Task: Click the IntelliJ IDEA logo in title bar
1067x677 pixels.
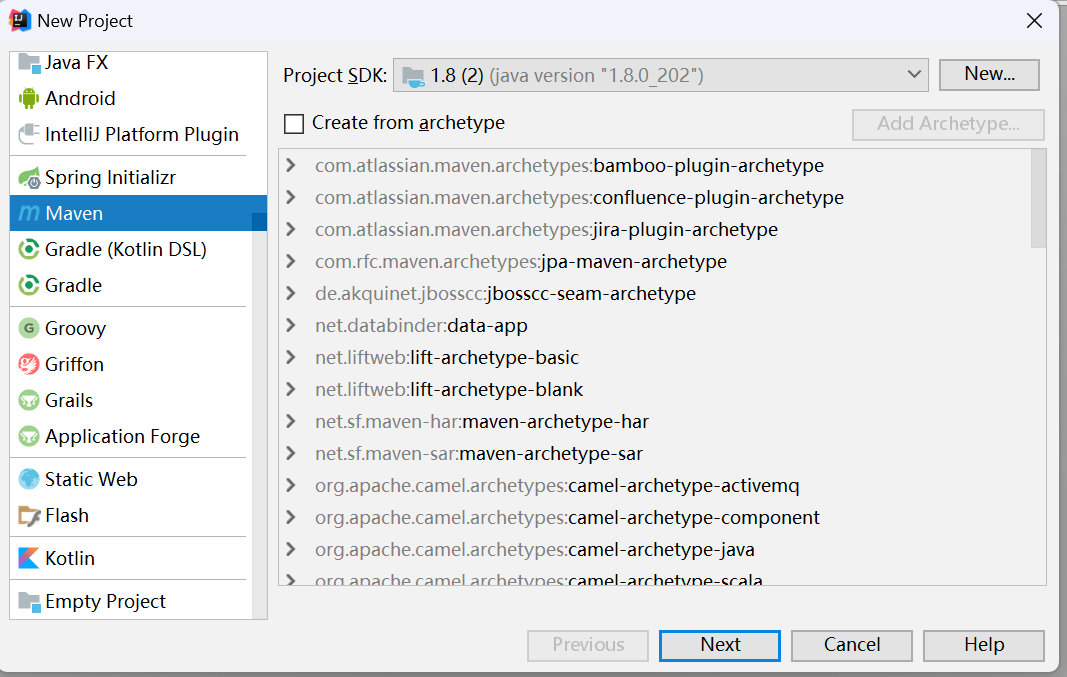Action: [x=20, y=20]
